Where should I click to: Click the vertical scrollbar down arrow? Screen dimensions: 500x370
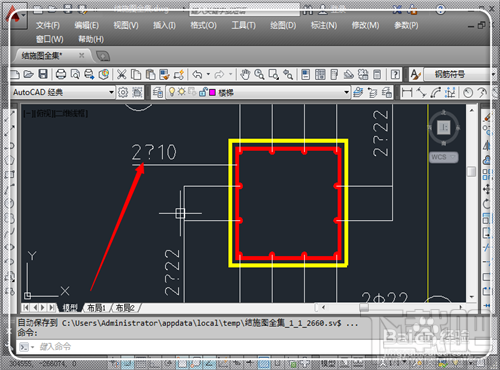point(471,297)
